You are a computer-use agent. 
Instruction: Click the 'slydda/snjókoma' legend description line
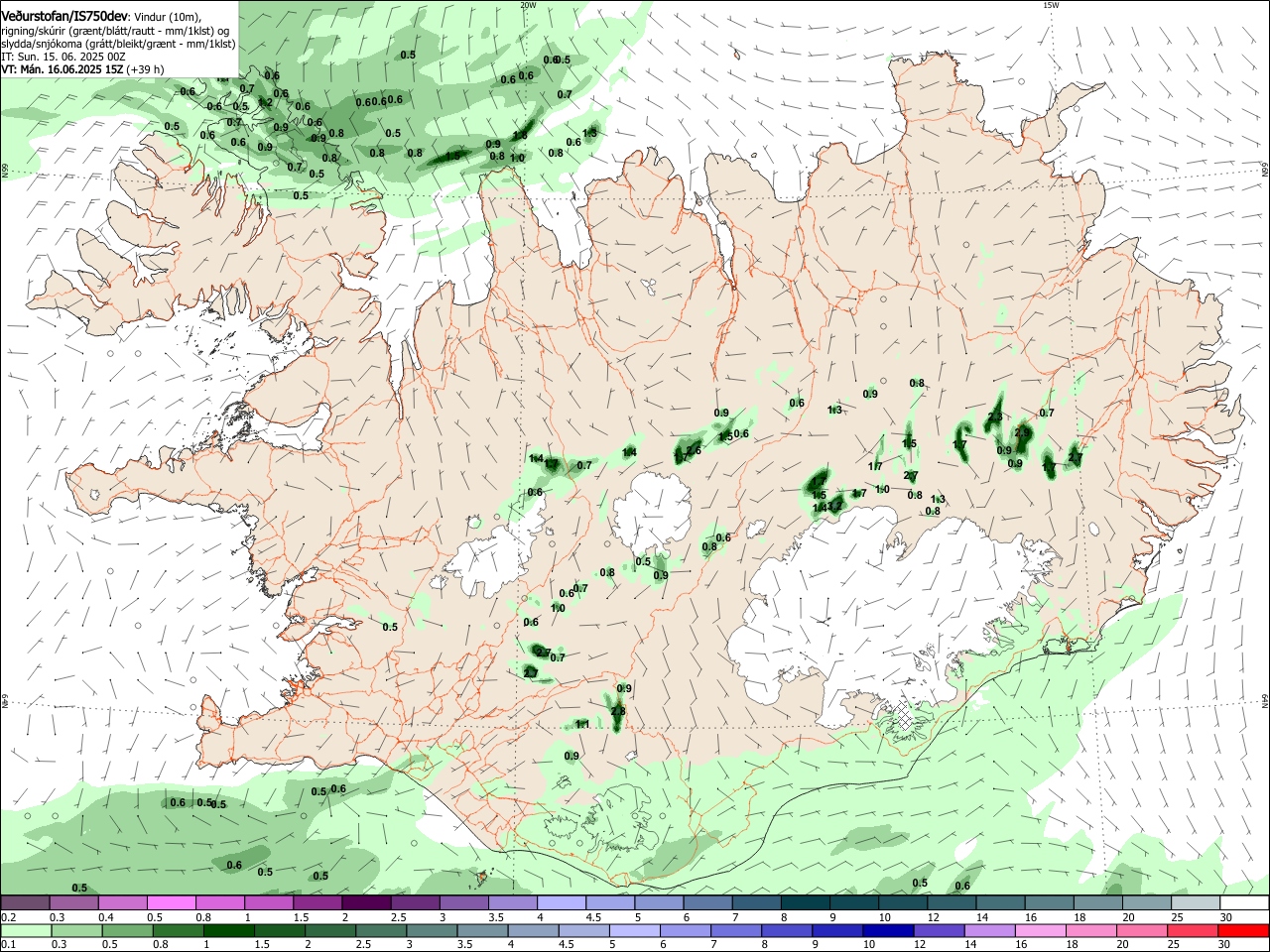(x=118, y=44)
